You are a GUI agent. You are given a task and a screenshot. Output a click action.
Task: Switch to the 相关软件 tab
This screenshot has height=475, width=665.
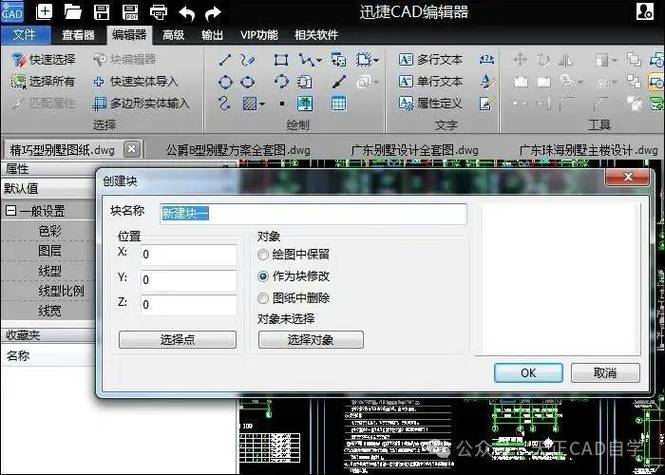pos(316,35)
